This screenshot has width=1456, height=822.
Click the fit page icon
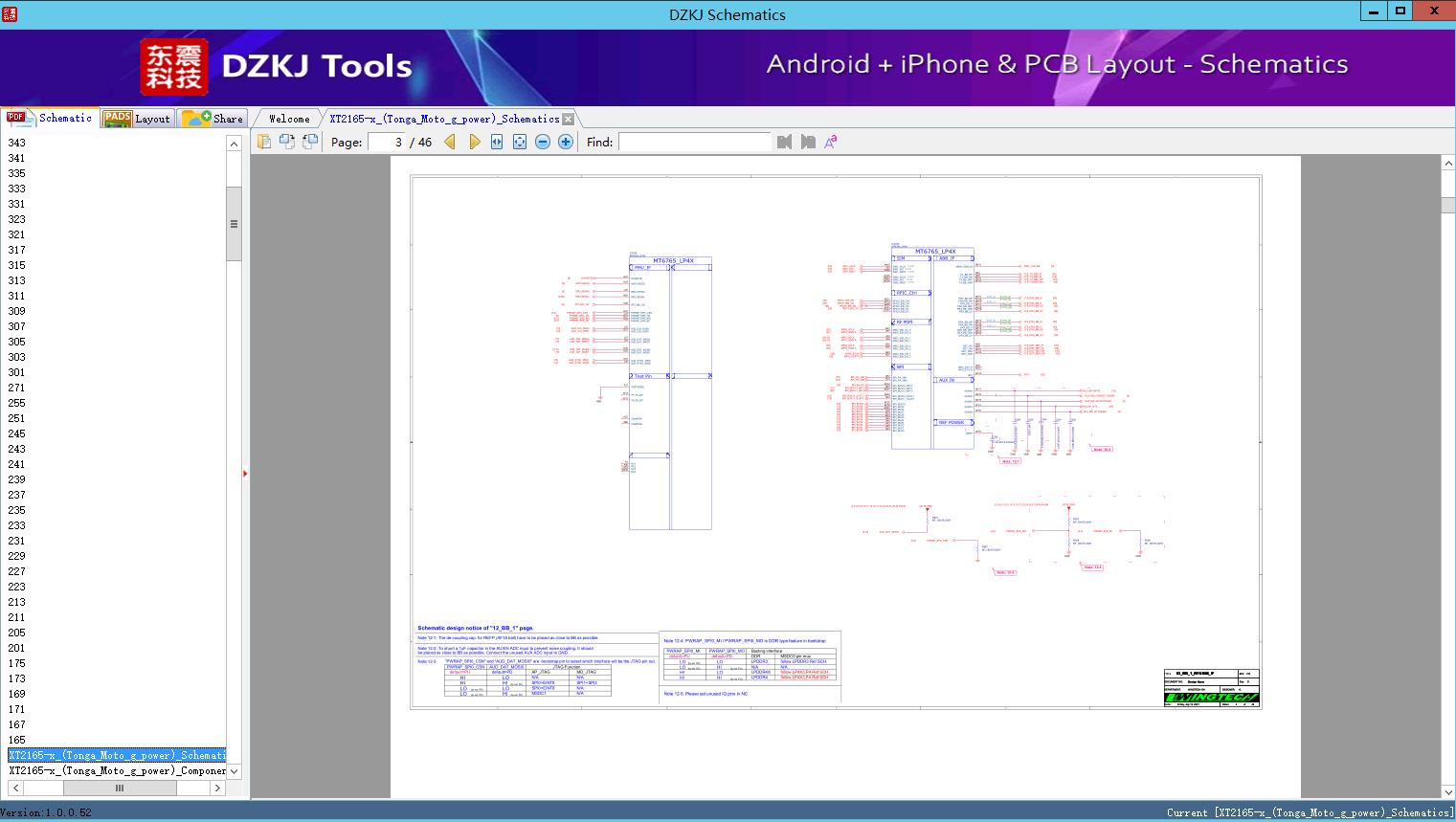(x=520, y=142)
